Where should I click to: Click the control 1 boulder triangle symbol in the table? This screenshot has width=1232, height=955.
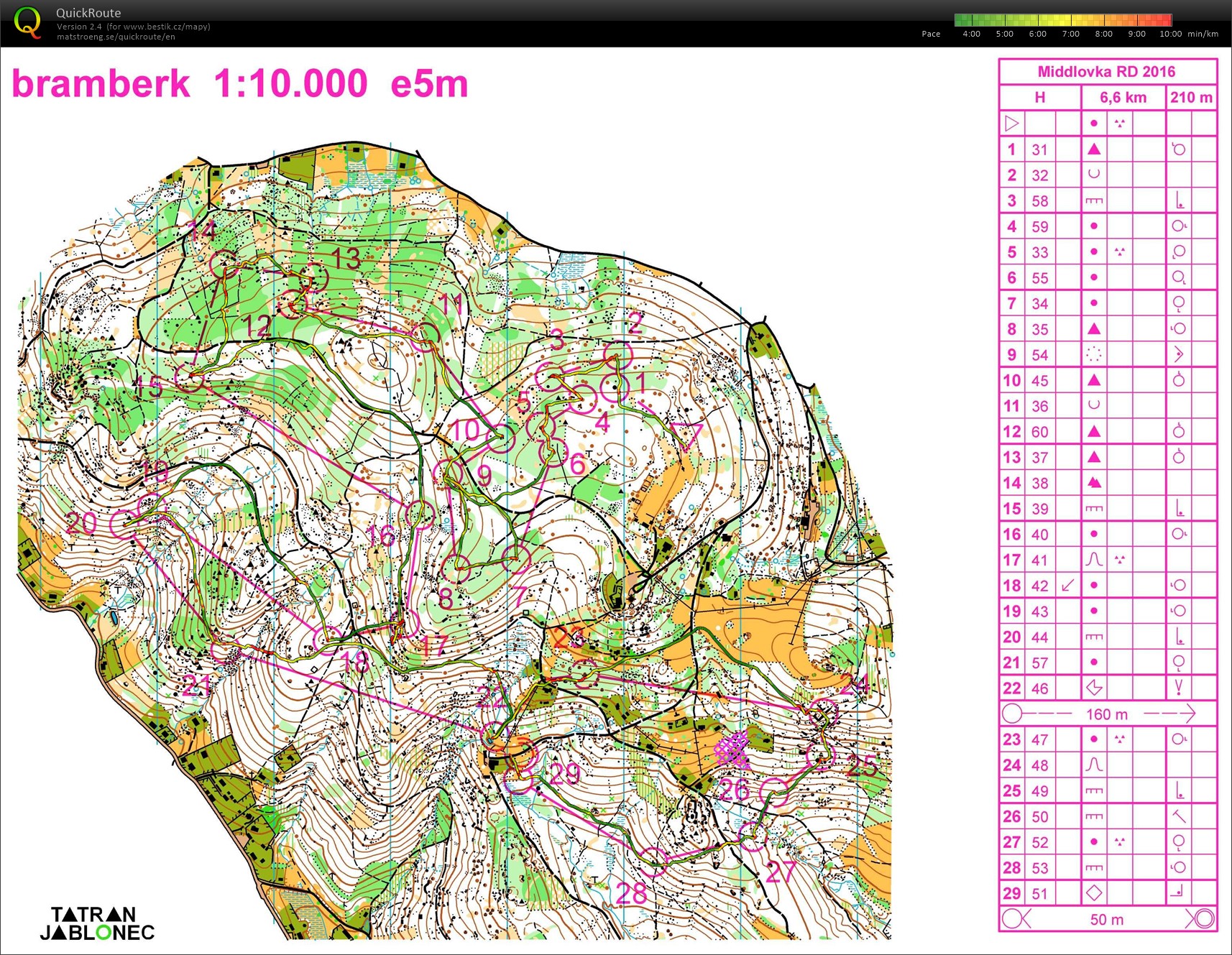[1094, 149]
